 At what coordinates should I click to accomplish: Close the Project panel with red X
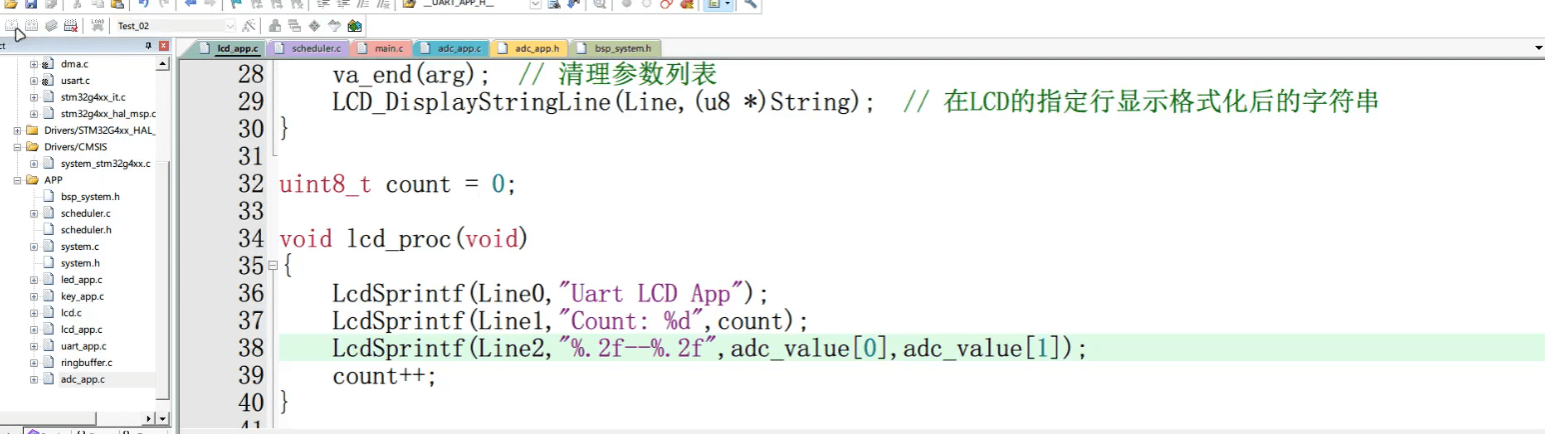coord(164,46)
